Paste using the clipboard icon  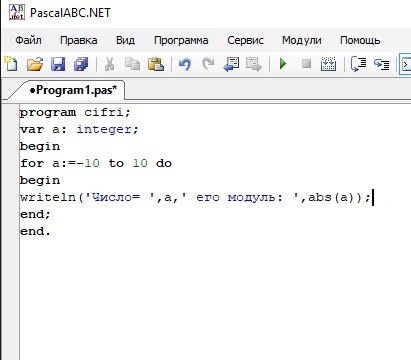pos(156,63)
